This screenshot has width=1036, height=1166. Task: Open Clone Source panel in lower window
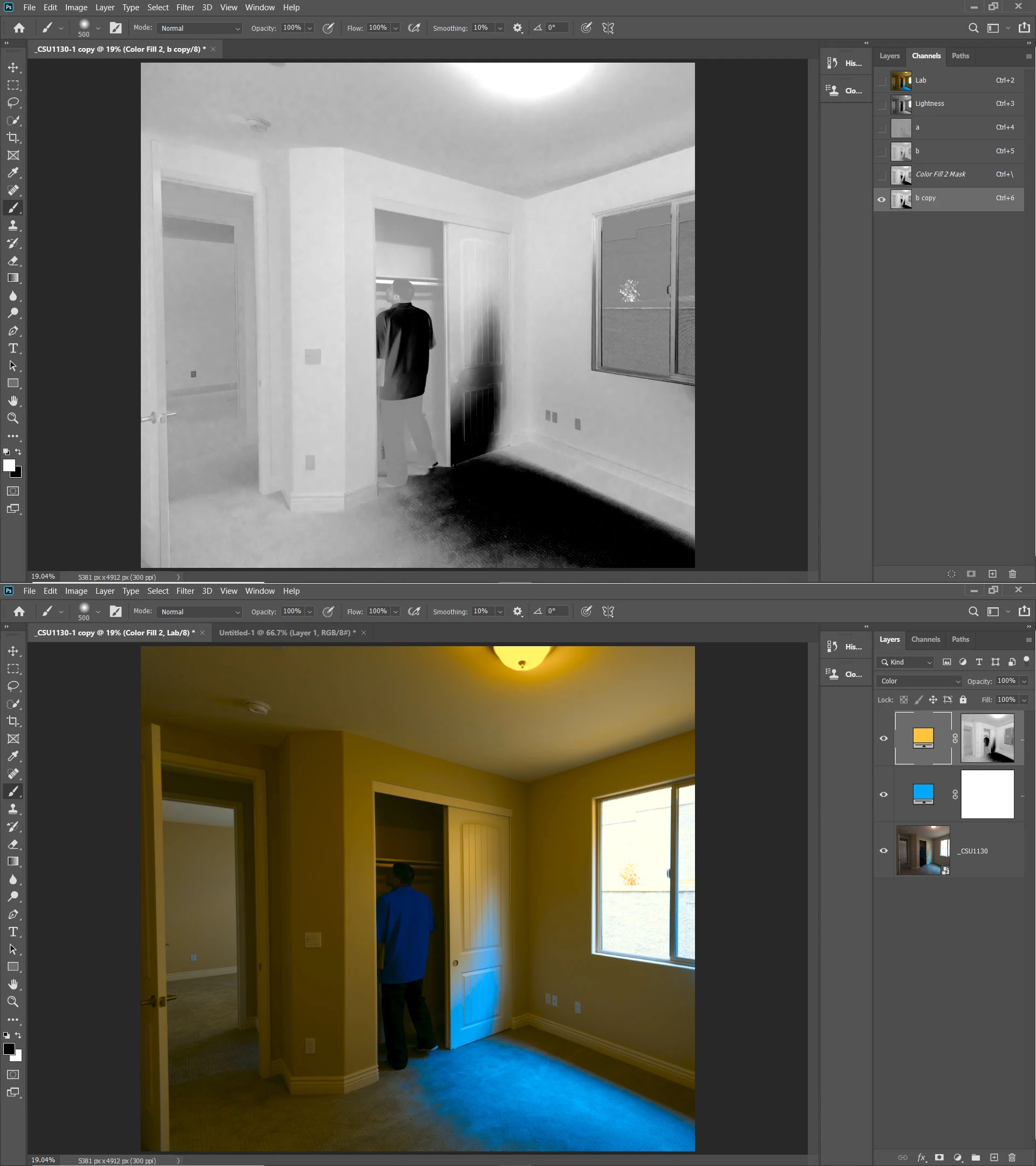pyautogui.click(x=845, y=674)
